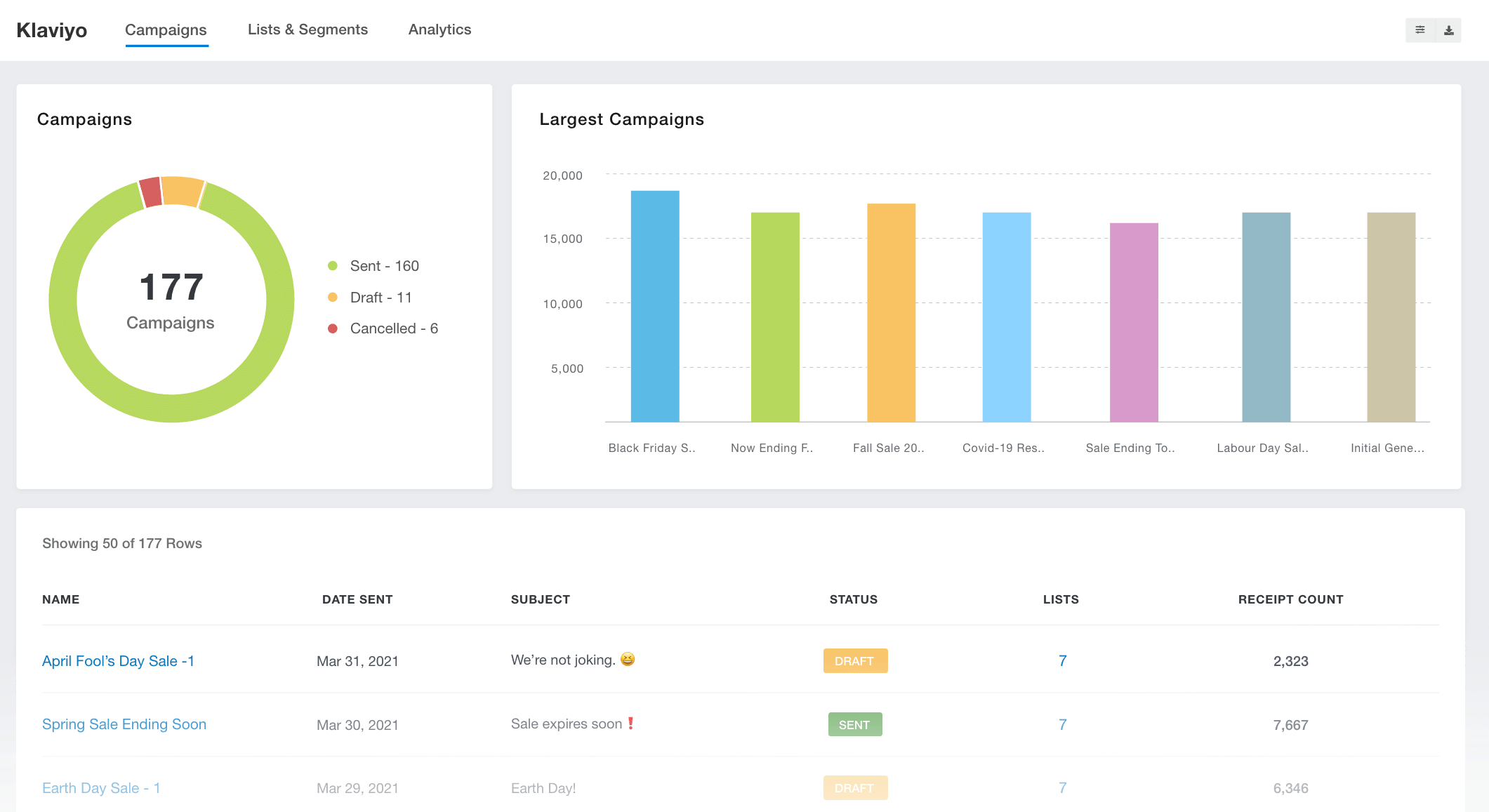Select the Mar 31, 2021 date cell

pyautogui.click(x=357, y=661)
